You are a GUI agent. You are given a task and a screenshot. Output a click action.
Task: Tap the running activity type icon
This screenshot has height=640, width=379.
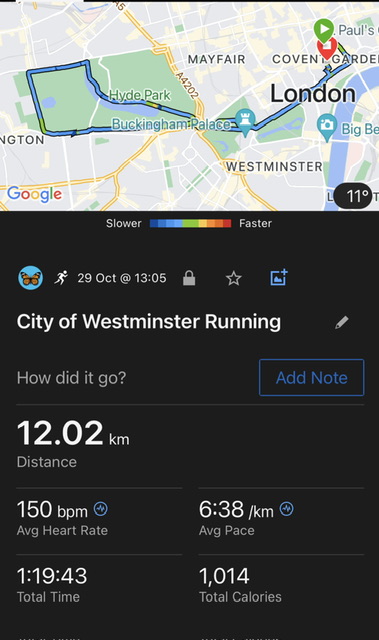pos(61,278)
